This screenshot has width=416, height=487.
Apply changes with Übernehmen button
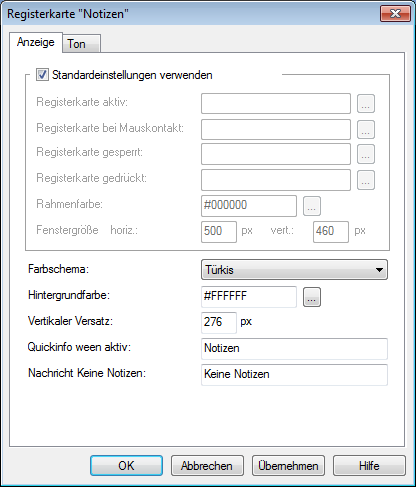click(x=288, y=465)
